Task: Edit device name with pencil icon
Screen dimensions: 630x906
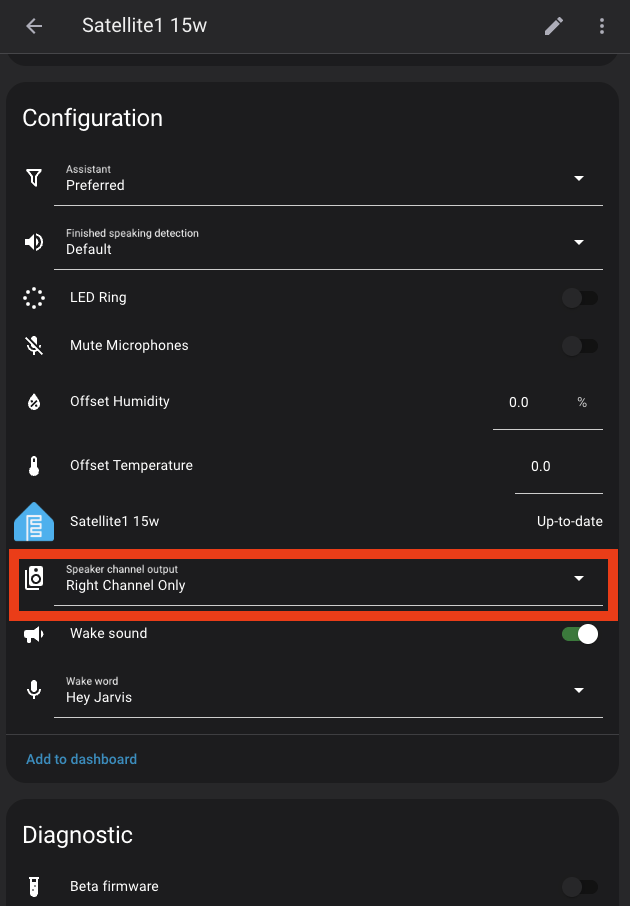Action: pos(554,26)
